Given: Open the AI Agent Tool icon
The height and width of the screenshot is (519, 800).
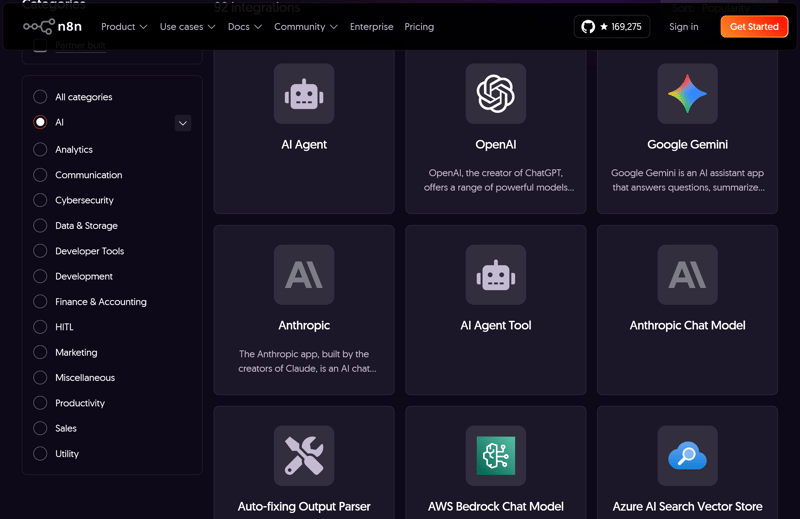Looking at the screenshot, I should pyautogui.click(x=495, y=275).
